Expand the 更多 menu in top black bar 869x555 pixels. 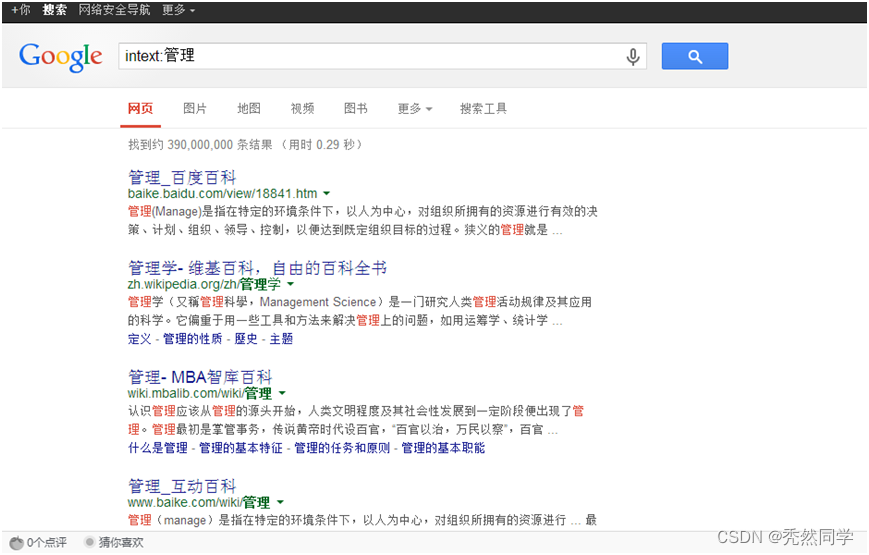tap(178, 10)
